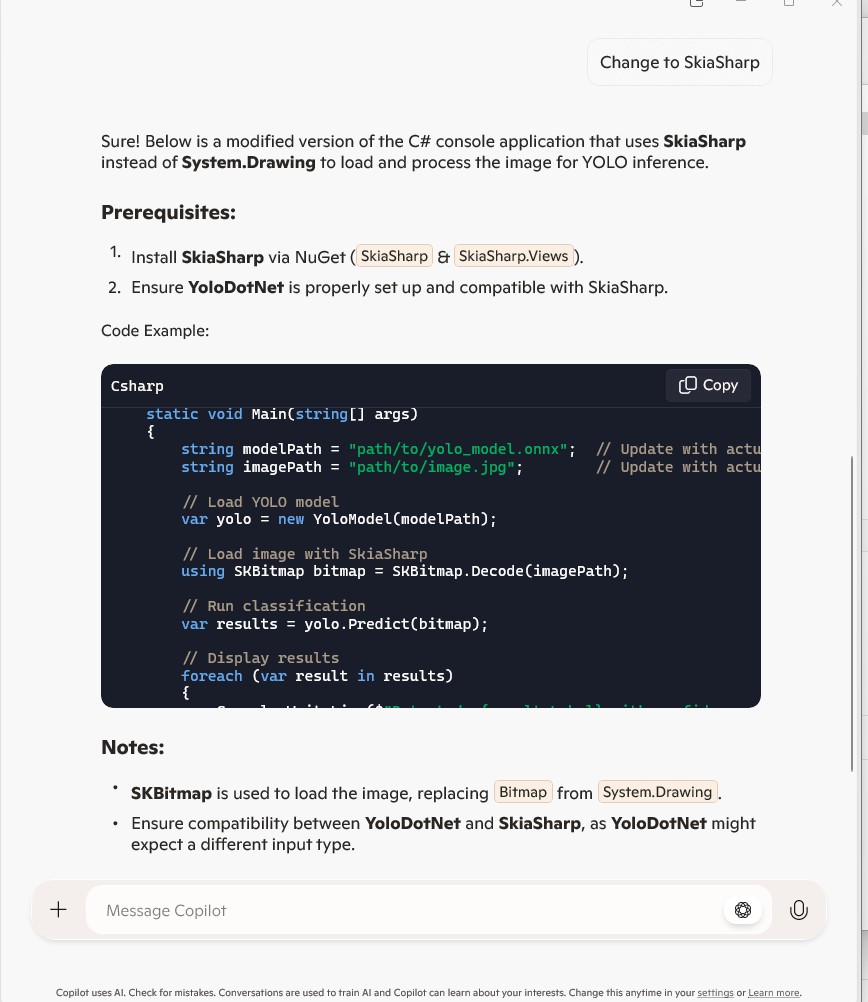This screenshot has width=868, height=1002.
Task: Close the Copilot window
Action: pos(837,3)
